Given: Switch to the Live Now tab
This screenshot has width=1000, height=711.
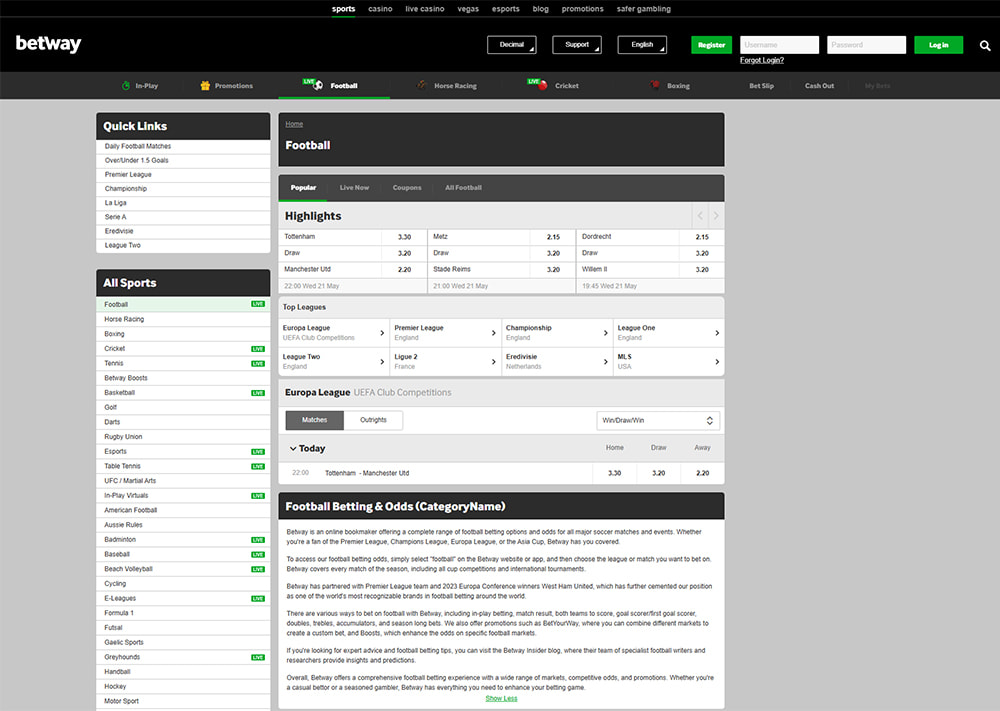Looking at the screenshot, I should point(354,187).
